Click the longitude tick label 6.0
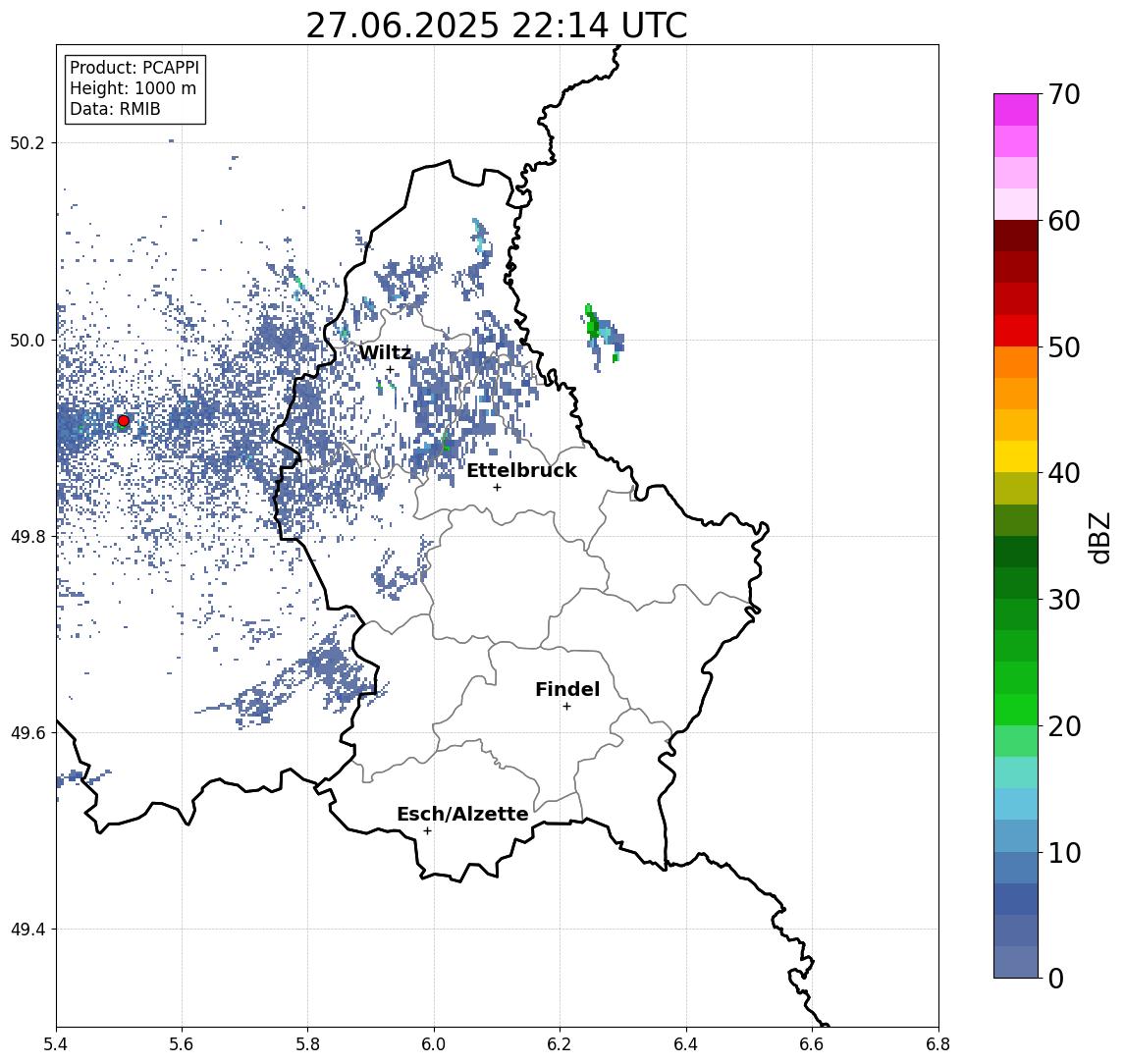 coord(435,1044)
